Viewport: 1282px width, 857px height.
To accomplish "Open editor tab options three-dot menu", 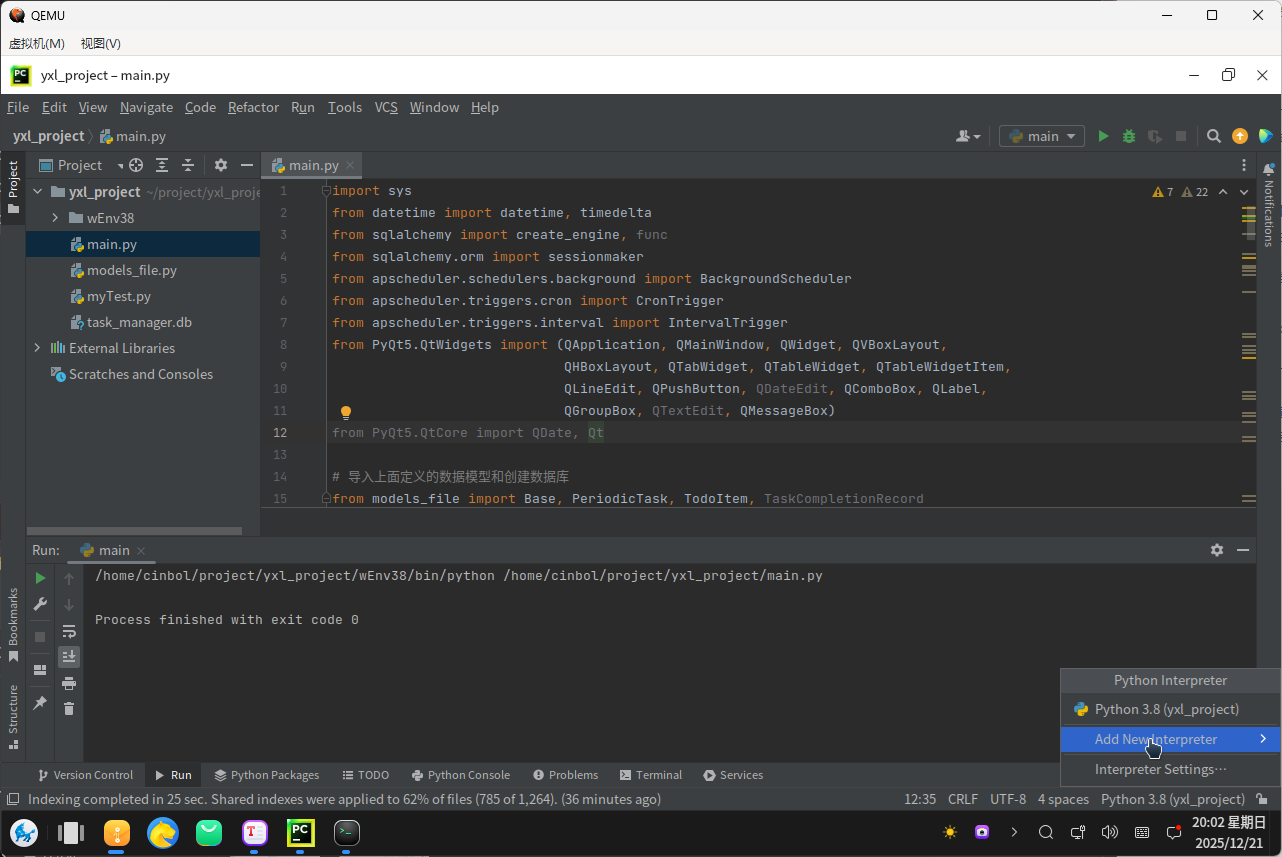I will pyautogui.click(x=1244, y=165).
